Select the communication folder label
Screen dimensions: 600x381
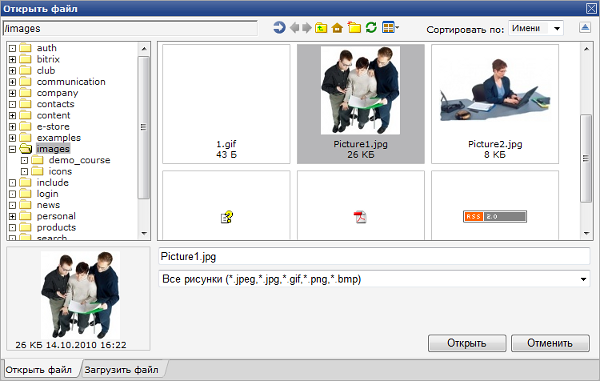click(71, 82)
